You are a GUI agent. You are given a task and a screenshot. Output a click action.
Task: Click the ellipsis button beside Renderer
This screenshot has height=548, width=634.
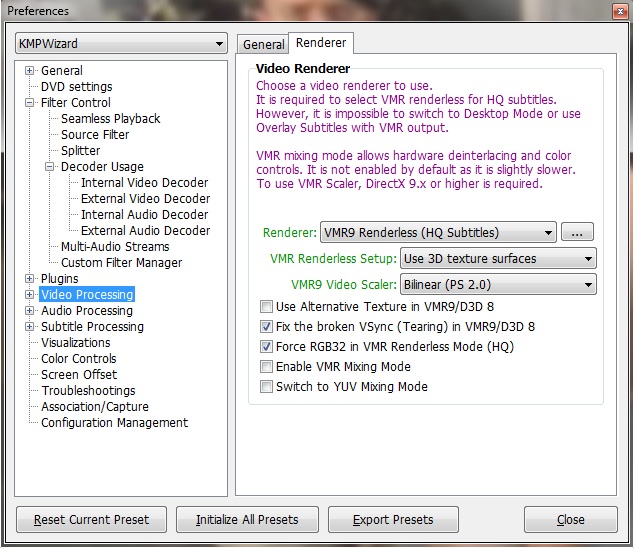tap(577, 232)
